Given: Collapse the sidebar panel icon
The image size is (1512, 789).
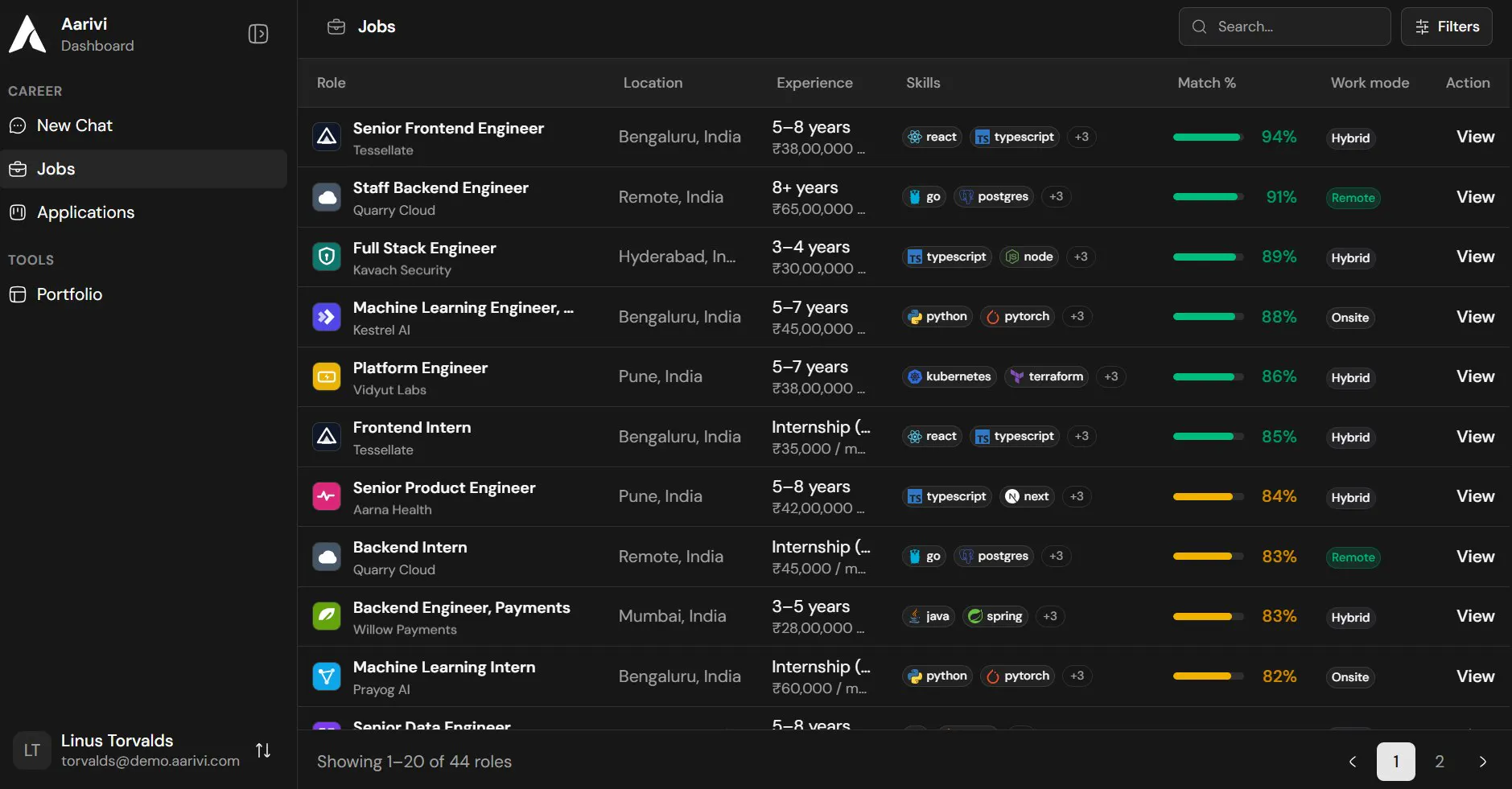Looking at the screenshot, I should point(257,34).
